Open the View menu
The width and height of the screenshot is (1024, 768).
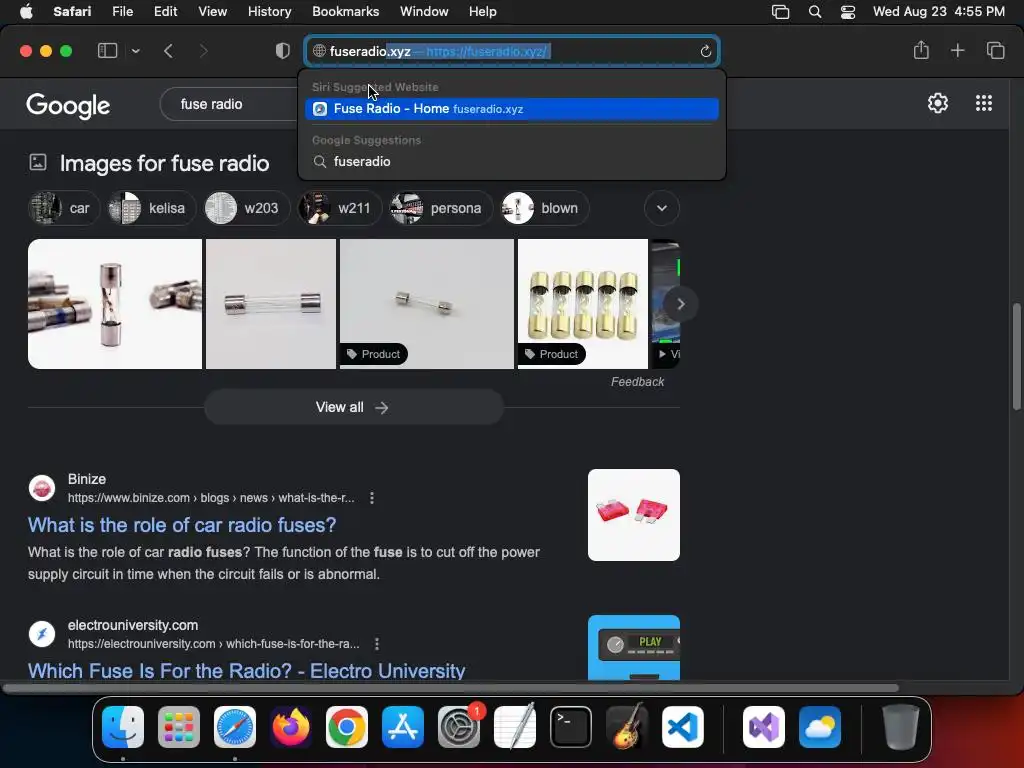[212, 11]
